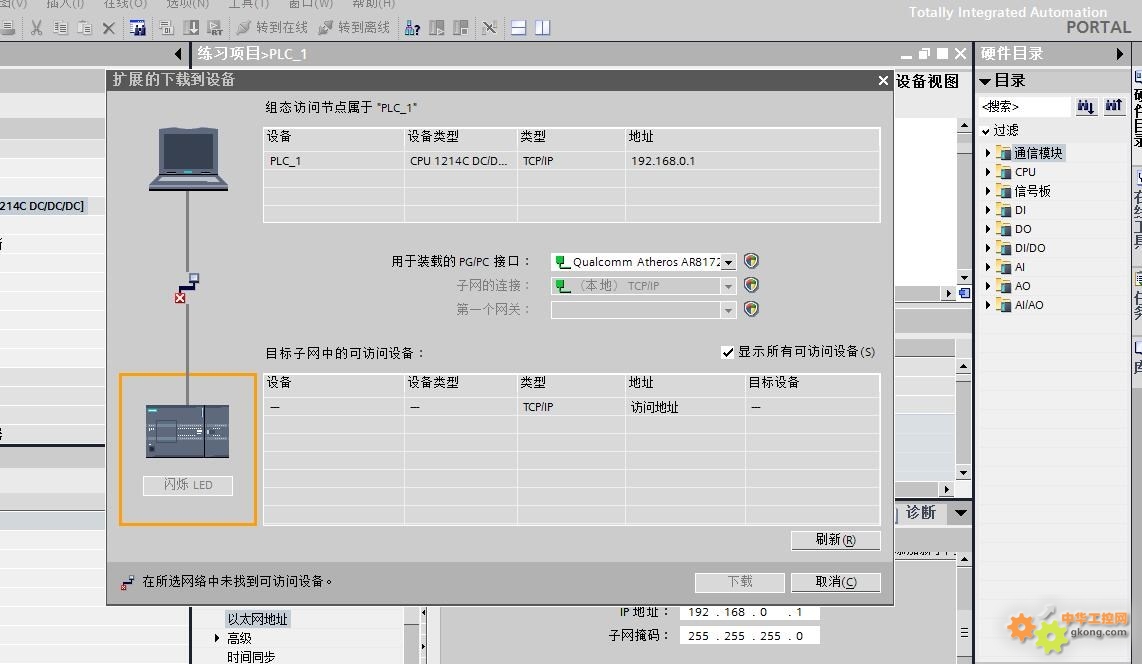Open dropdown arrow next to 诊断 tab
This screenshot has width=1142, height=664.
point(961,513)
